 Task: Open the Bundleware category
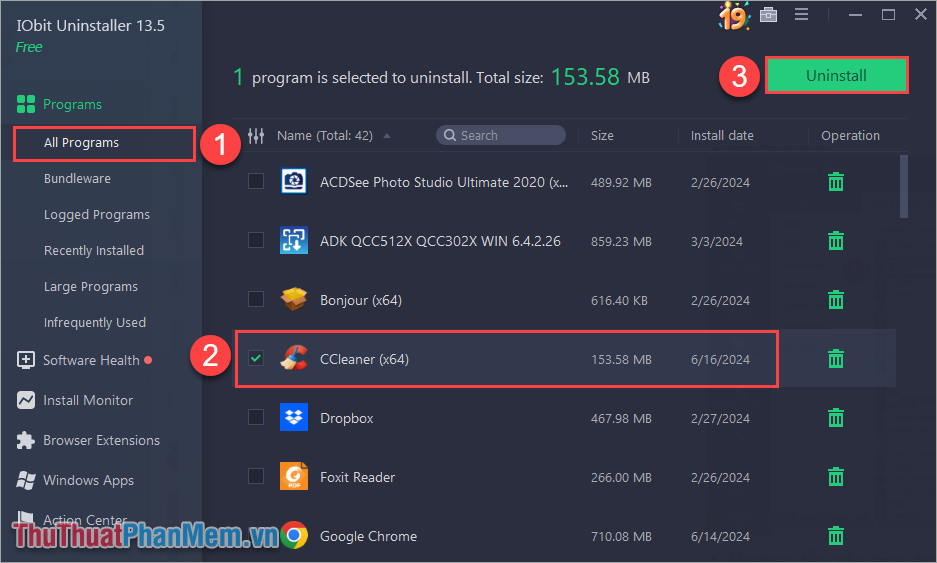tap(77, 179)
